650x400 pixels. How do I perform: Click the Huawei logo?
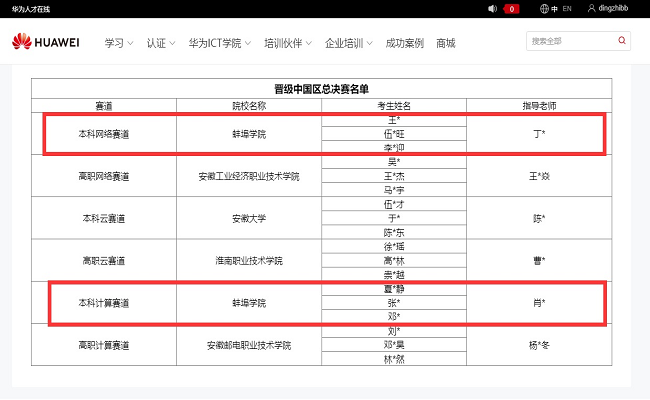coord(44,42)
